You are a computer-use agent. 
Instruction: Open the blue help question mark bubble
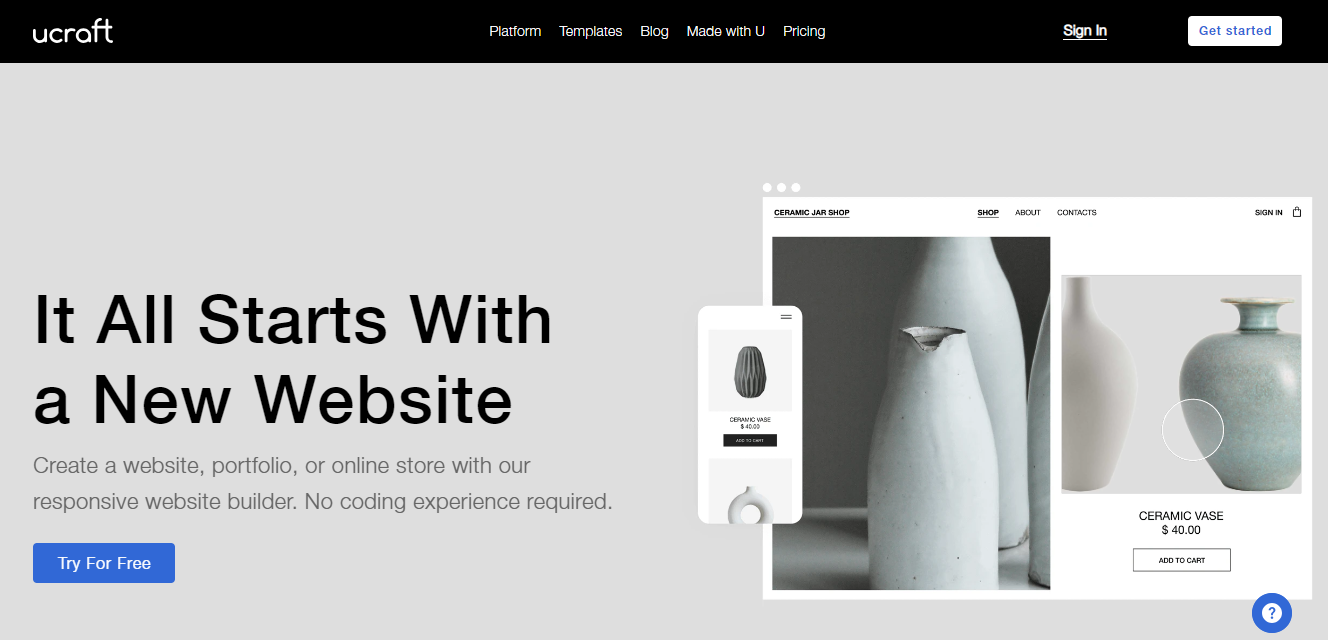(1271, 613)
